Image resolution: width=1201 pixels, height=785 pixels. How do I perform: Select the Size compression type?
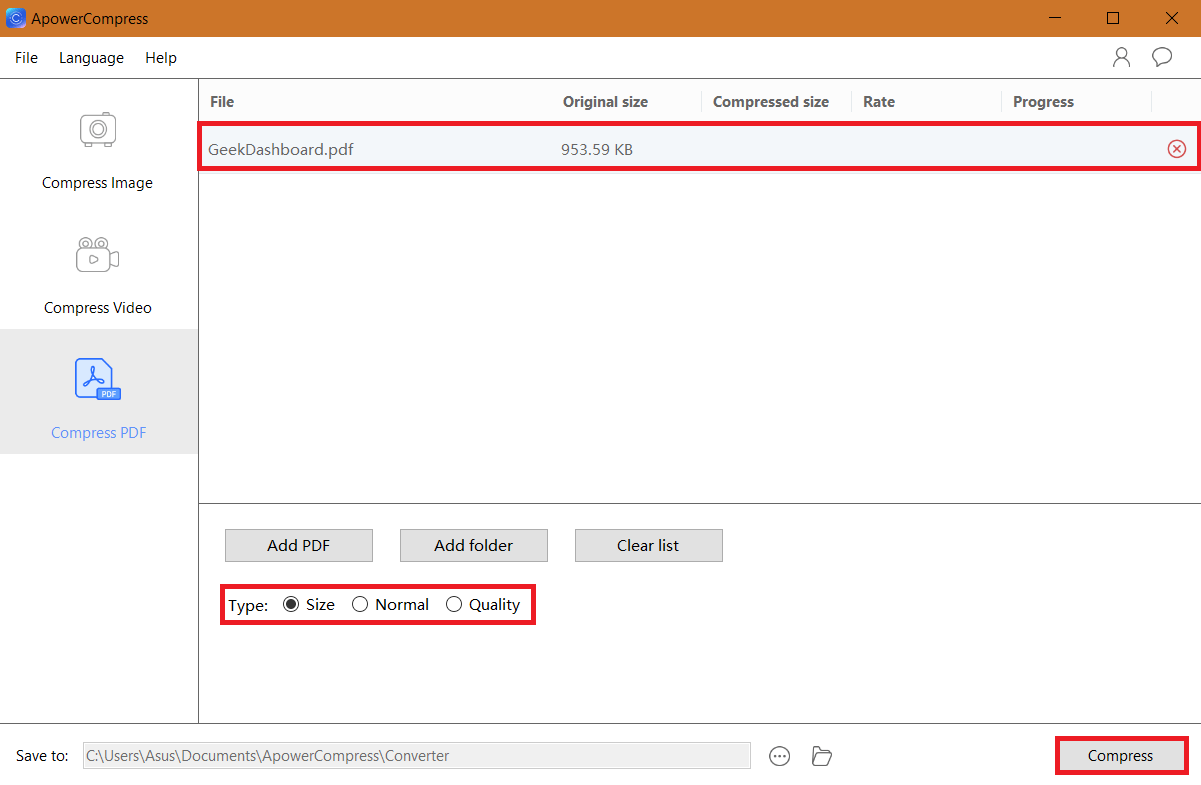pos(291,604)
